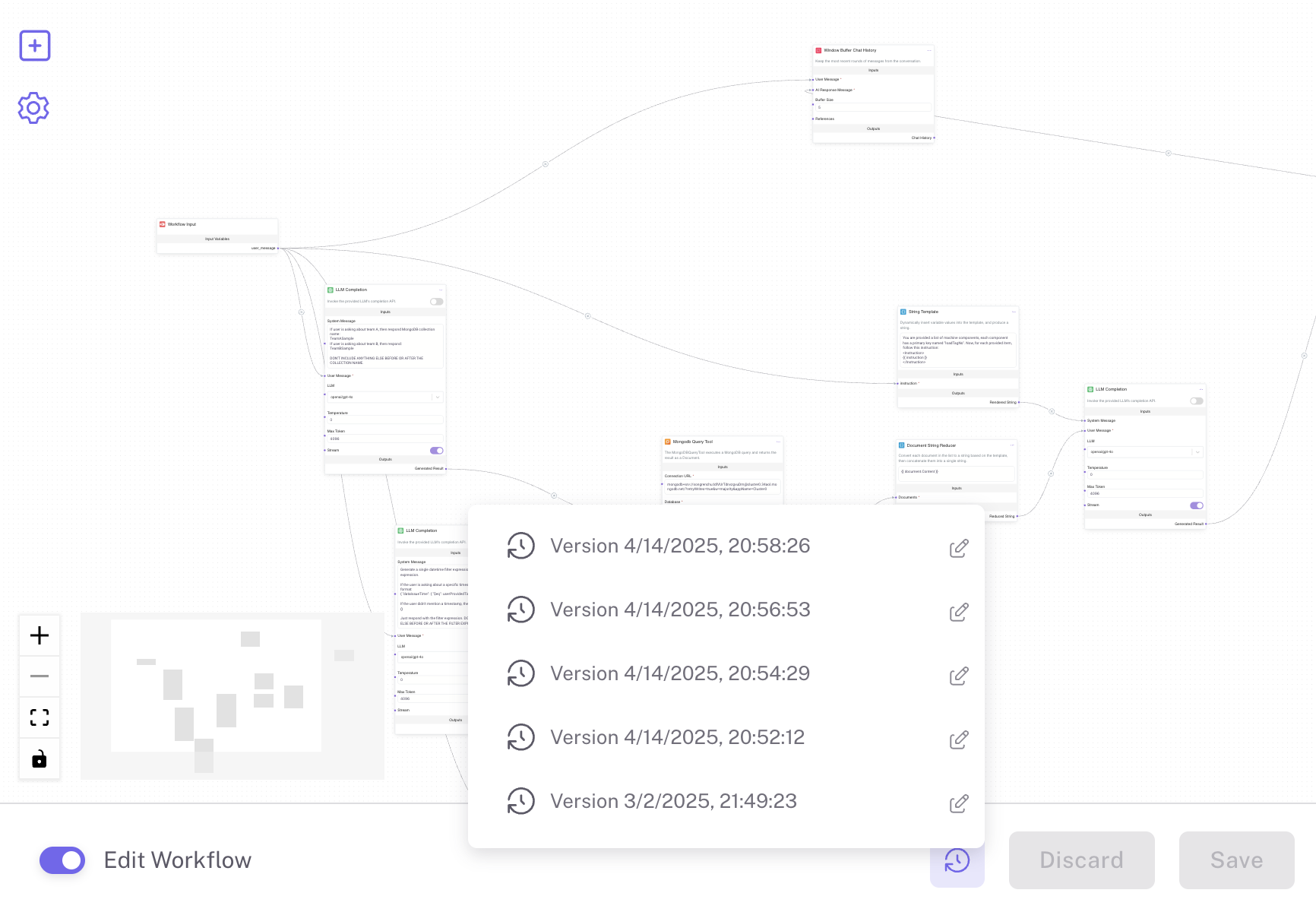The height and width of the screenshot is (912, 1316).
Task: Click the Discard button
Action: (1081, 860)
